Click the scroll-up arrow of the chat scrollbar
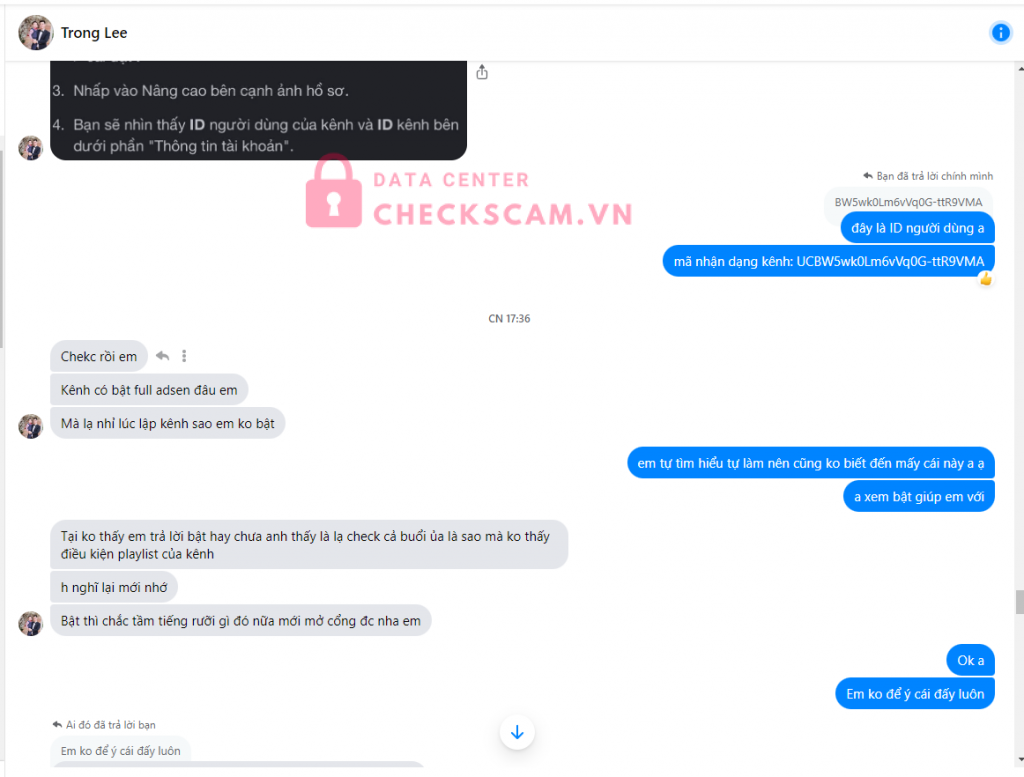This screenshot has width=1024, height=777. pos(1019,68)
